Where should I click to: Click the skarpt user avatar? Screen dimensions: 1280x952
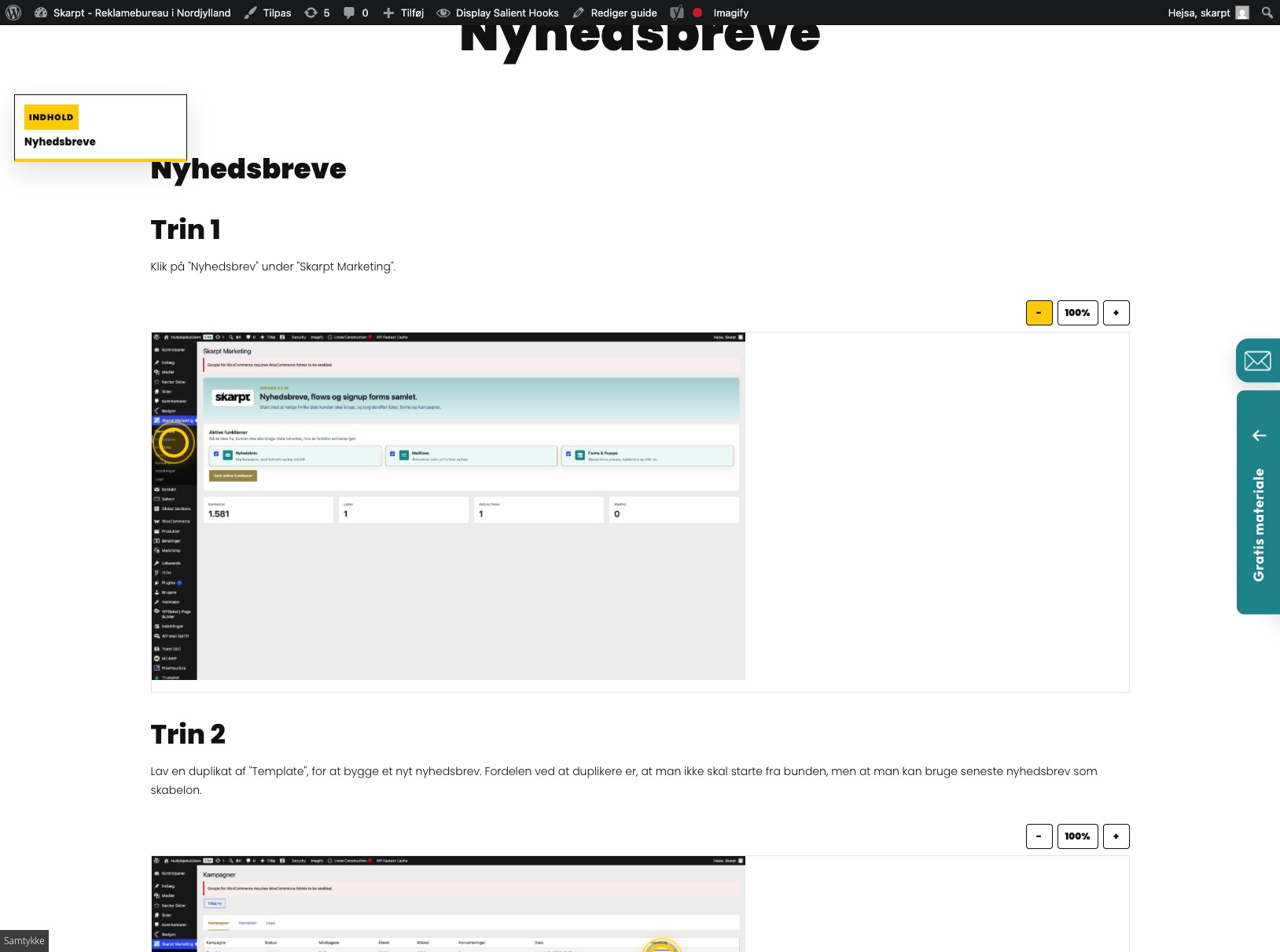click(1242, 13)
